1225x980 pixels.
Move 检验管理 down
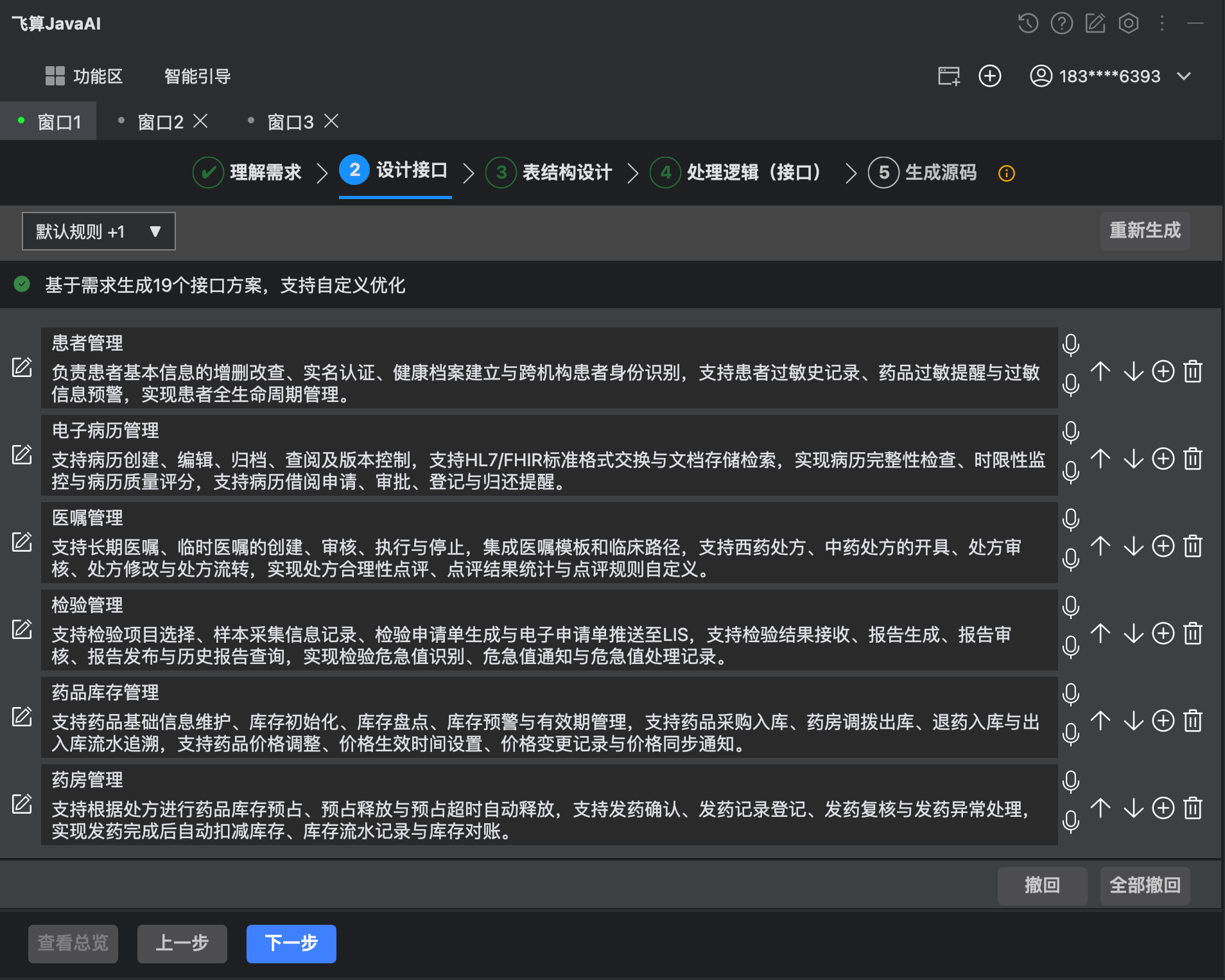click(1133, 633)
